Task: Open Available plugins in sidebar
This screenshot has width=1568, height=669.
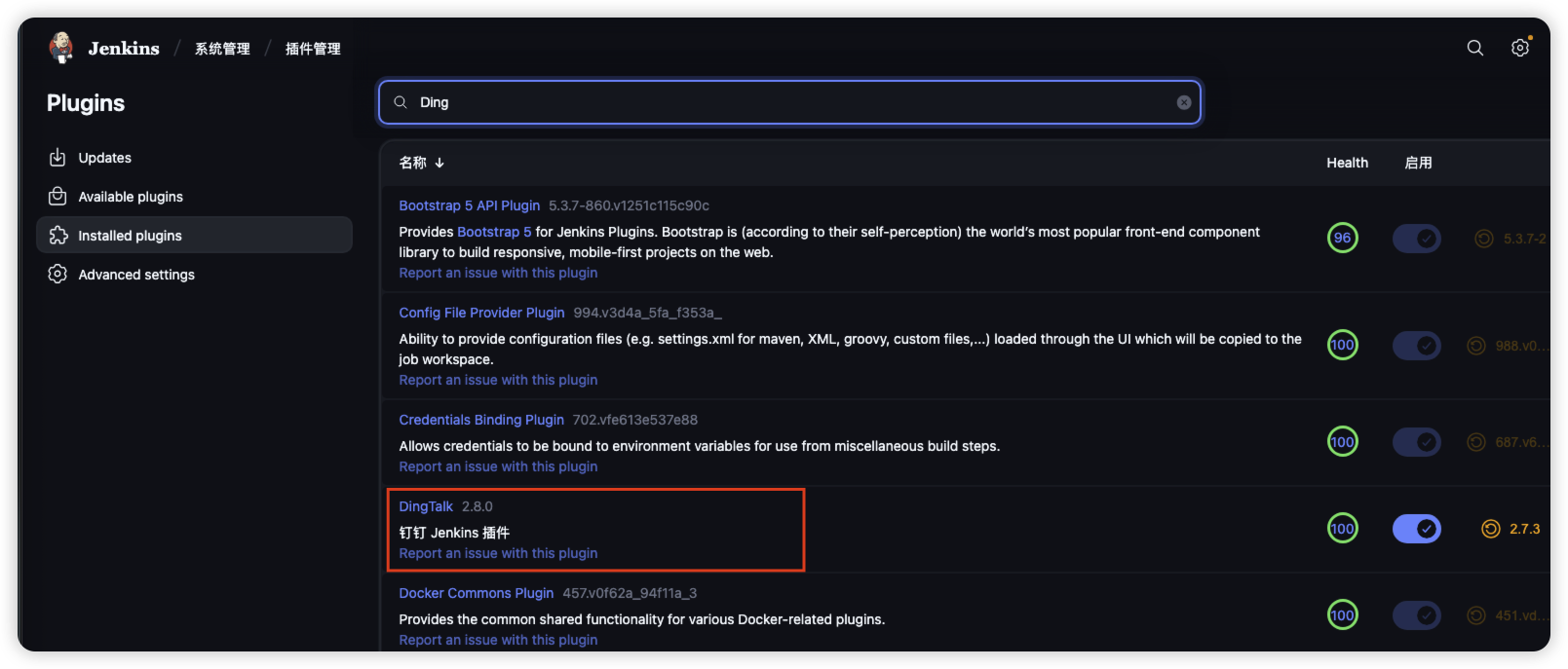Action: coord(194,197)
